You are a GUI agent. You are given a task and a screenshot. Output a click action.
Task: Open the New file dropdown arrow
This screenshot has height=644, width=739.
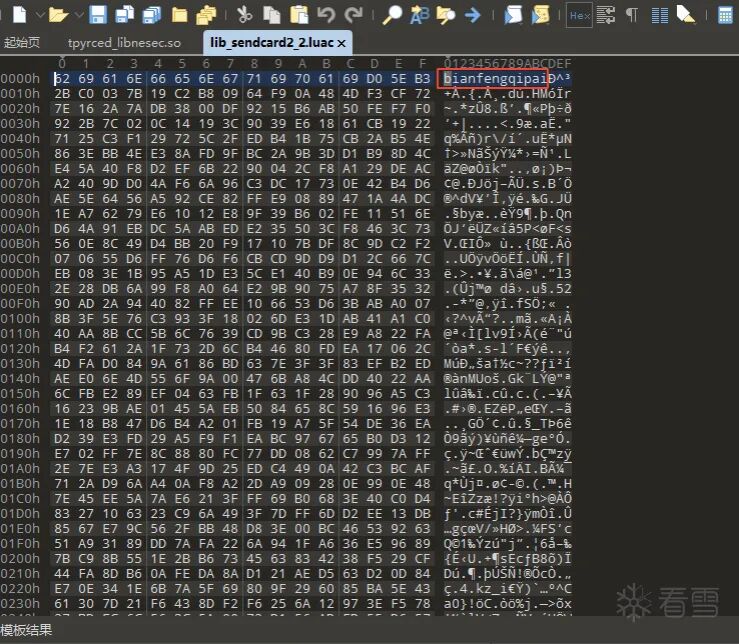[40, 15]
